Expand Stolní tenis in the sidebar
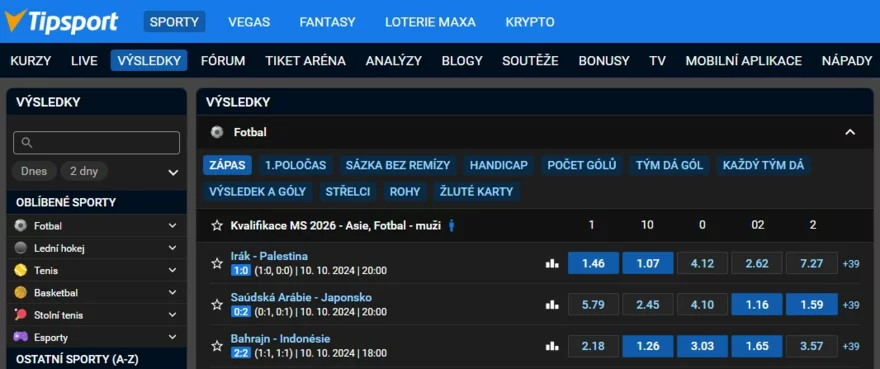The image size is (880, 369). (172, 315)
